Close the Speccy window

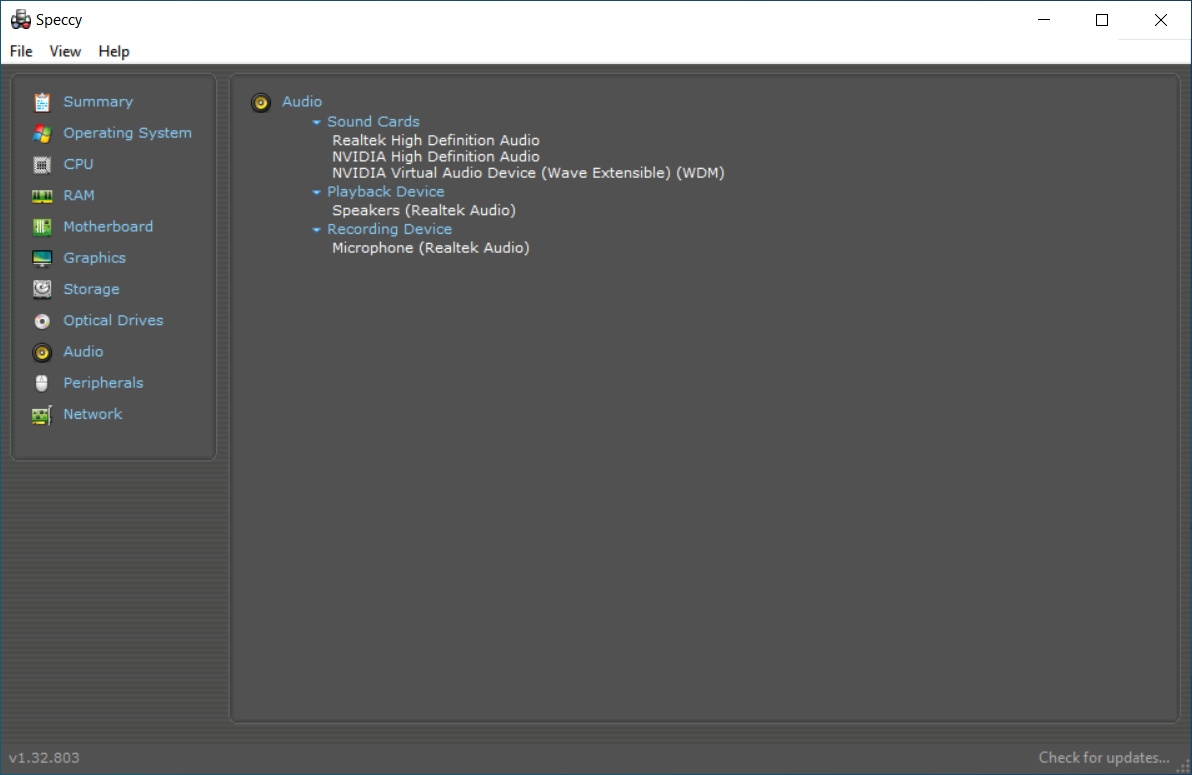1160,20
